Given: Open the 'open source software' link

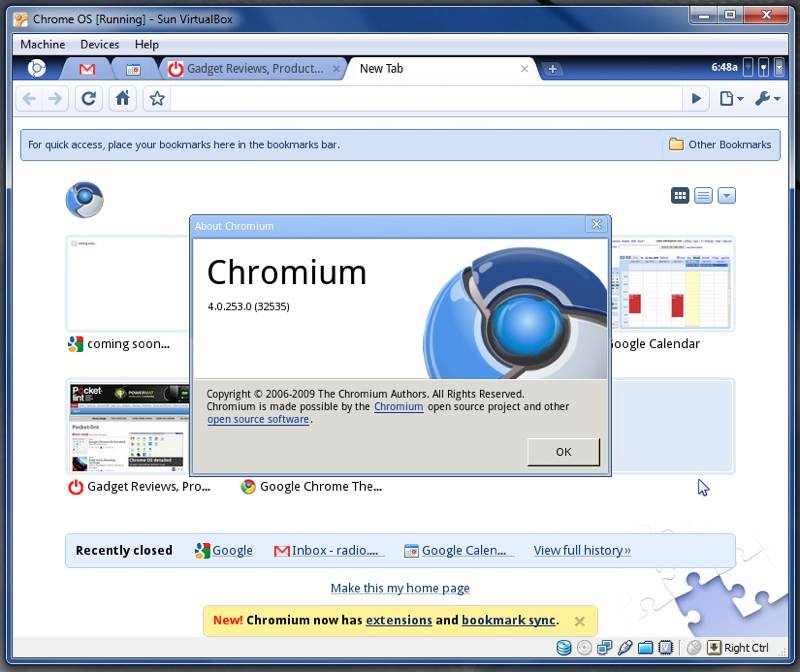Looking at the screenshot, I should point(258,420).
